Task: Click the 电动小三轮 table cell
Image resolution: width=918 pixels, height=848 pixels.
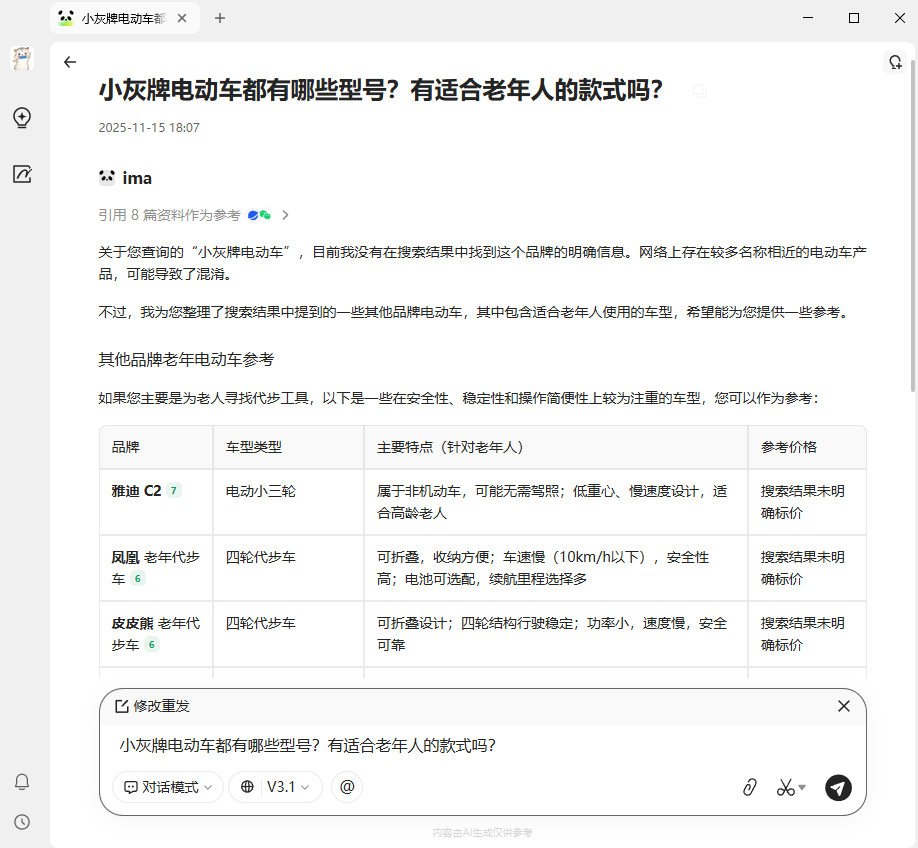Action: tap(288, 502)
